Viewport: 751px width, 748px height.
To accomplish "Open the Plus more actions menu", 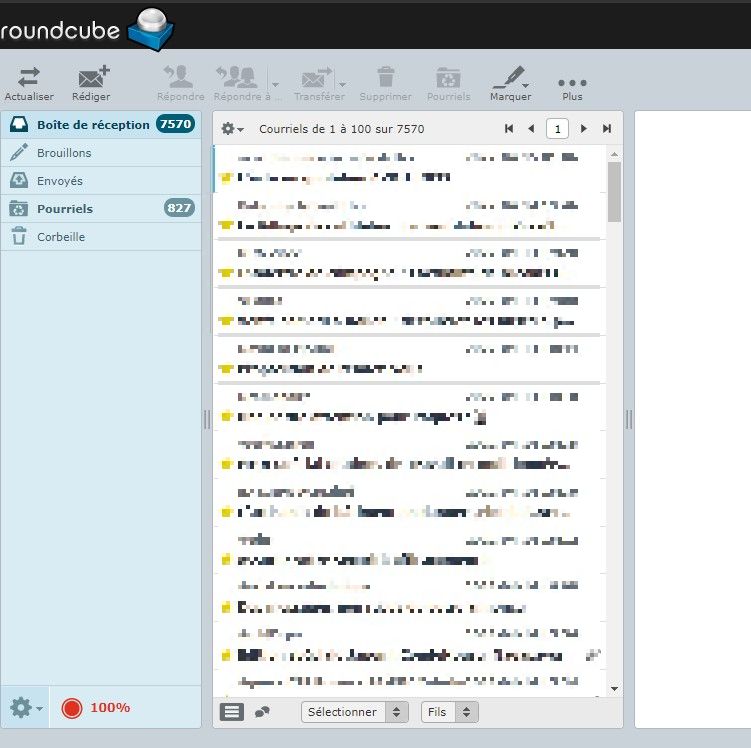I will click(x=572, y=82).
